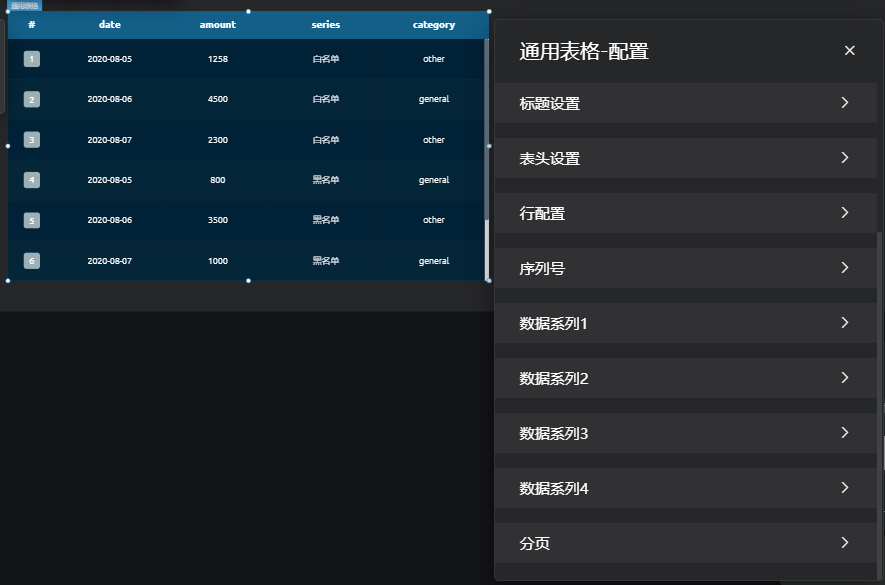Open 数据系列2 configuration
Screen dimensions: 885x585
point(685,378)
